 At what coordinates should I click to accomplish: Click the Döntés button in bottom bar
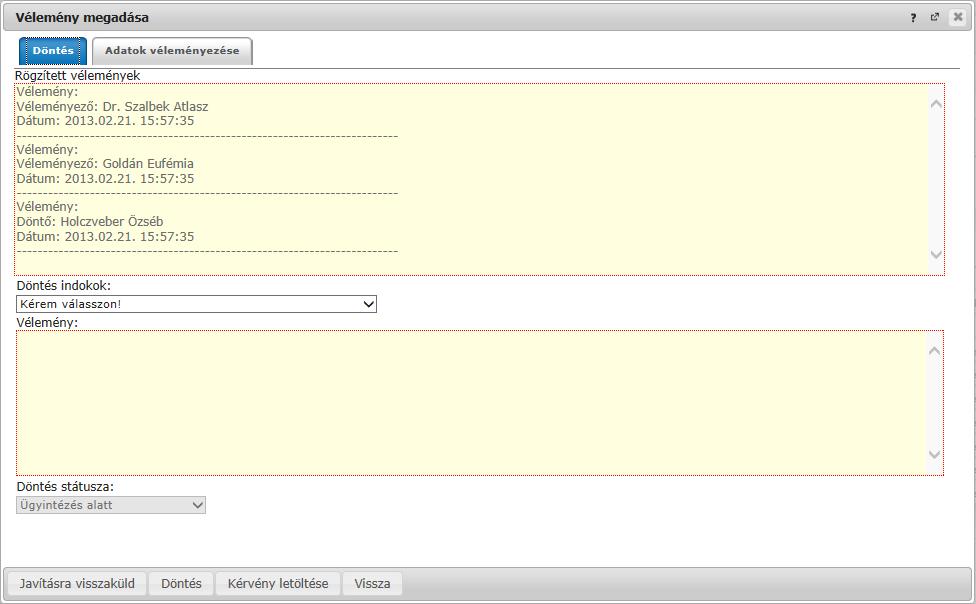click(x=181, y=584)
